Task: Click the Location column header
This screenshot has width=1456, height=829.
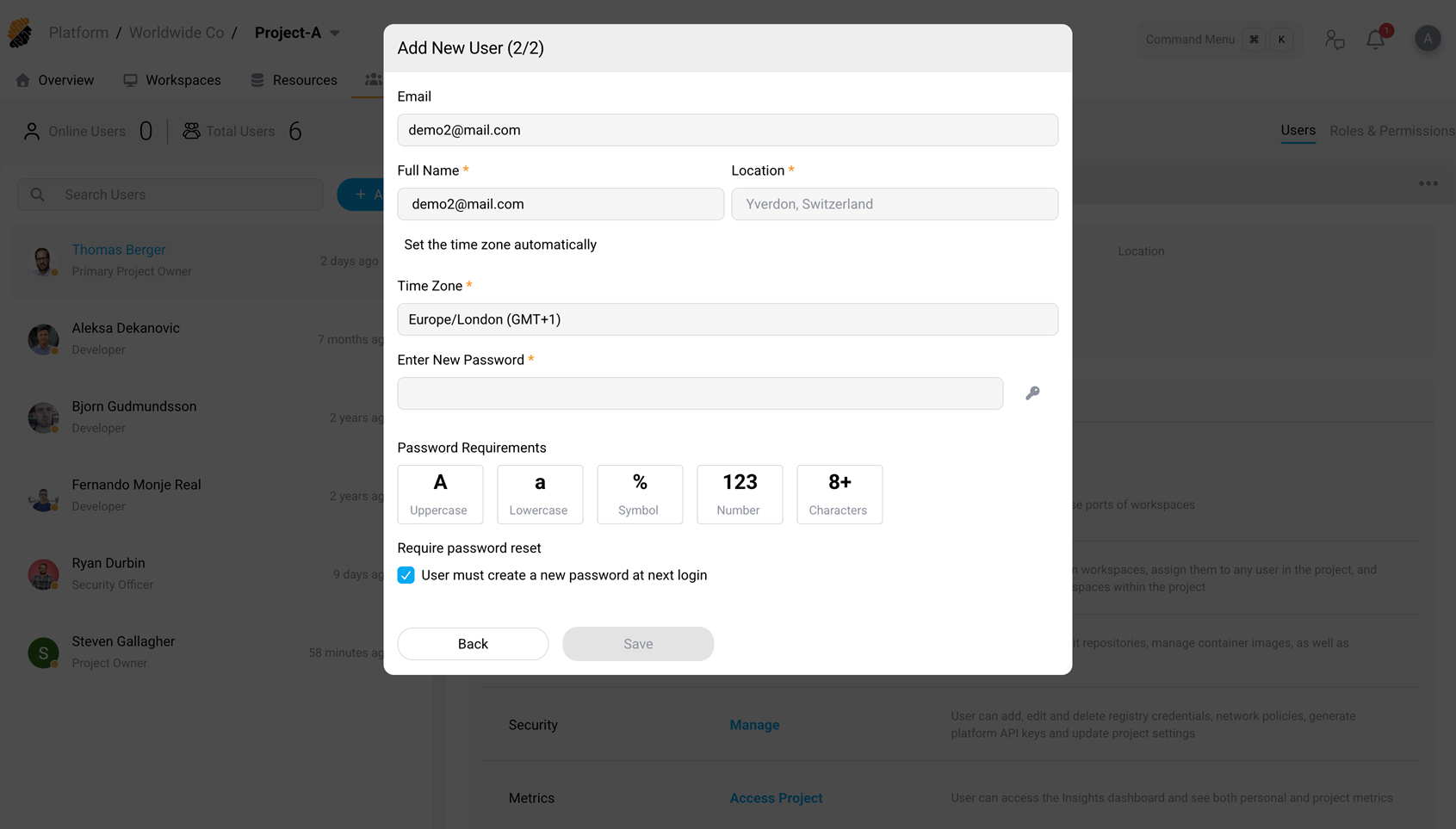Action: [1141, 251]
